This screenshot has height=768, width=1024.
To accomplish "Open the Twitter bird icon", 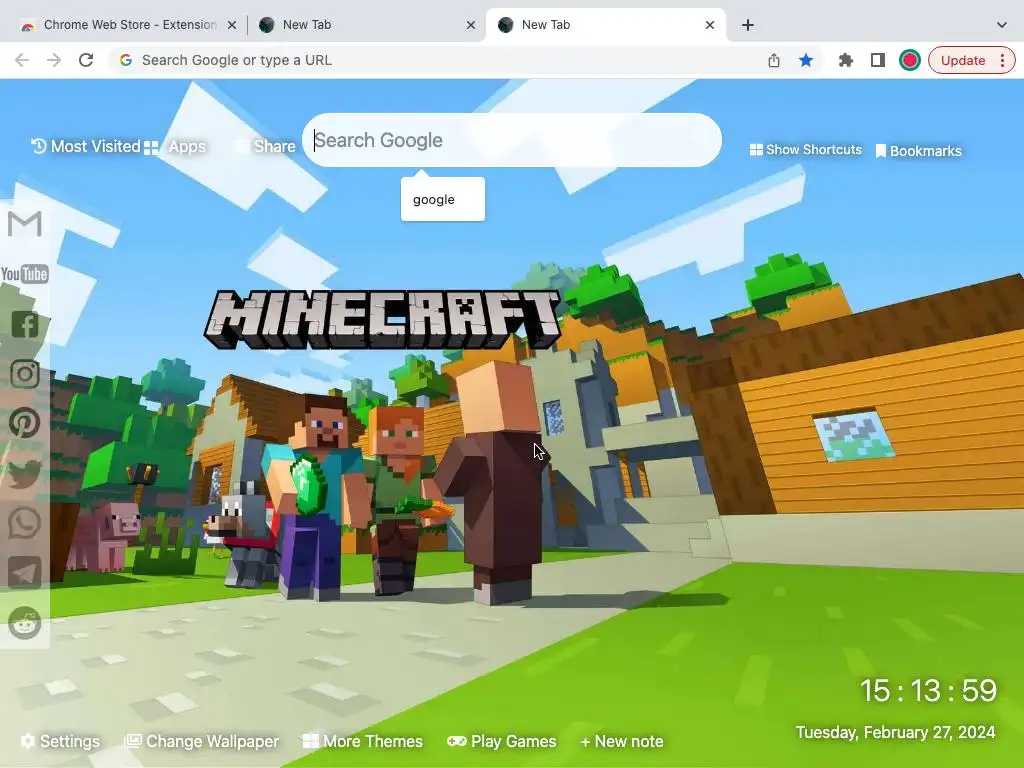I will pyautogui.click(x=25, y=473).
